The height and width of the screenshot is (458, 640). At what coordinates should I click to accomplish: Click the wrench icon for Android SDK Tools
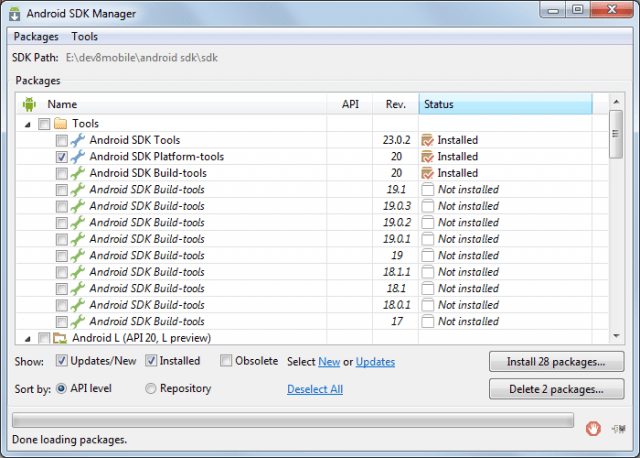click(78, 140)
